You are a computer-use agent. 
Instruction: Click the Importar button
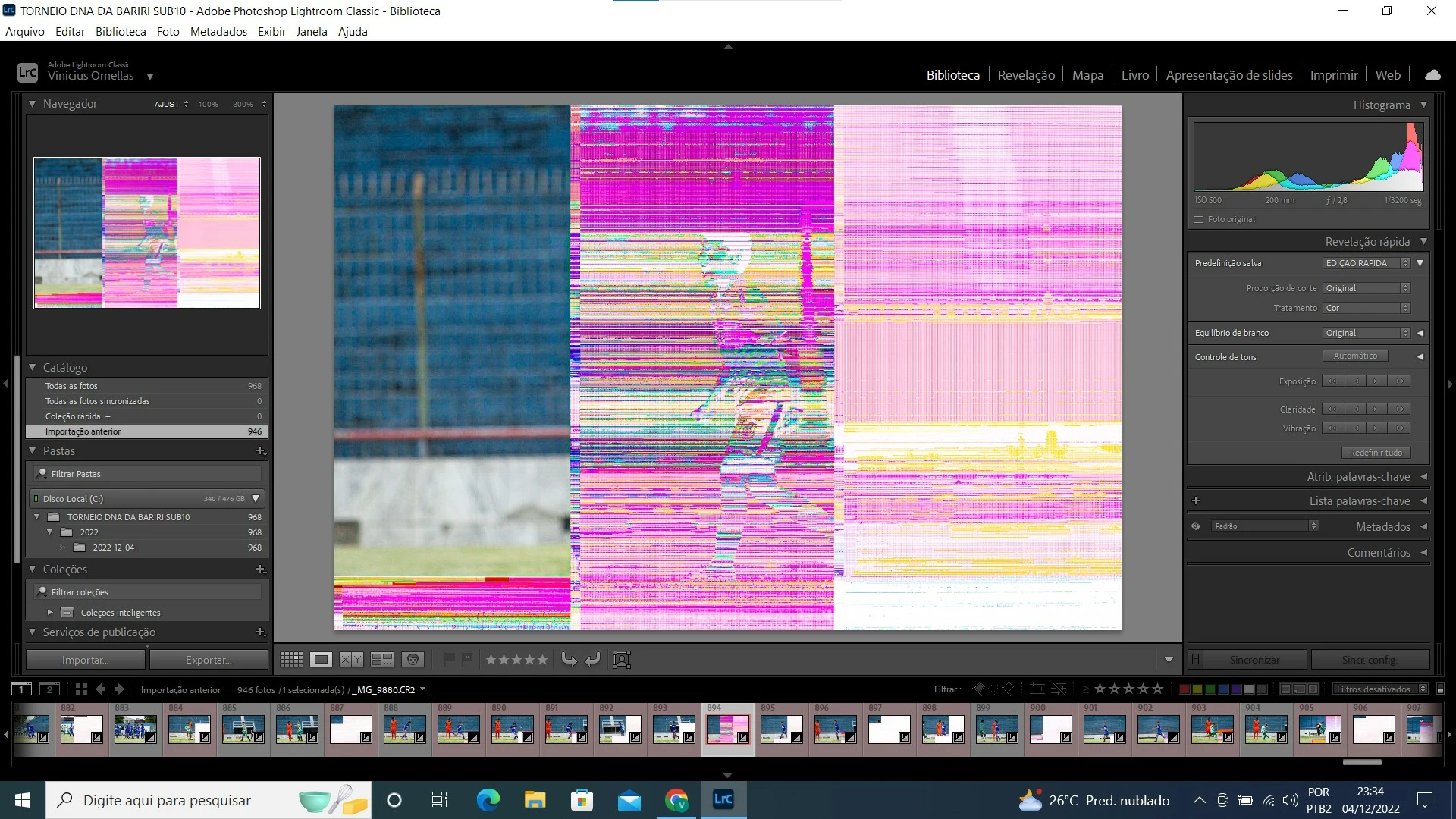(85, 660)
